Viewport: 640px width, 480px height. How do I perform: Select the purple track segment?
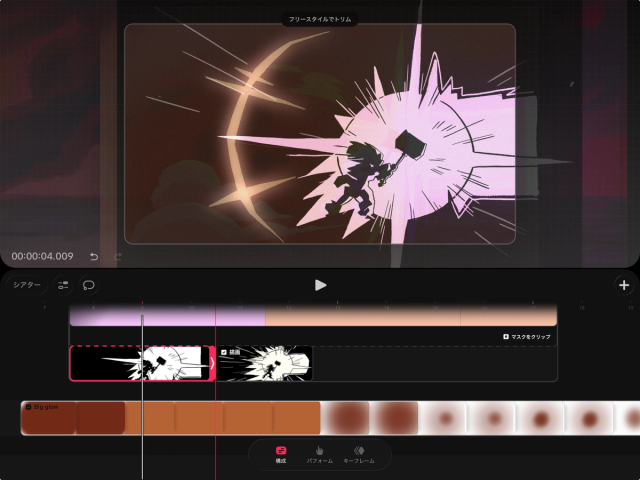point(167,317)
